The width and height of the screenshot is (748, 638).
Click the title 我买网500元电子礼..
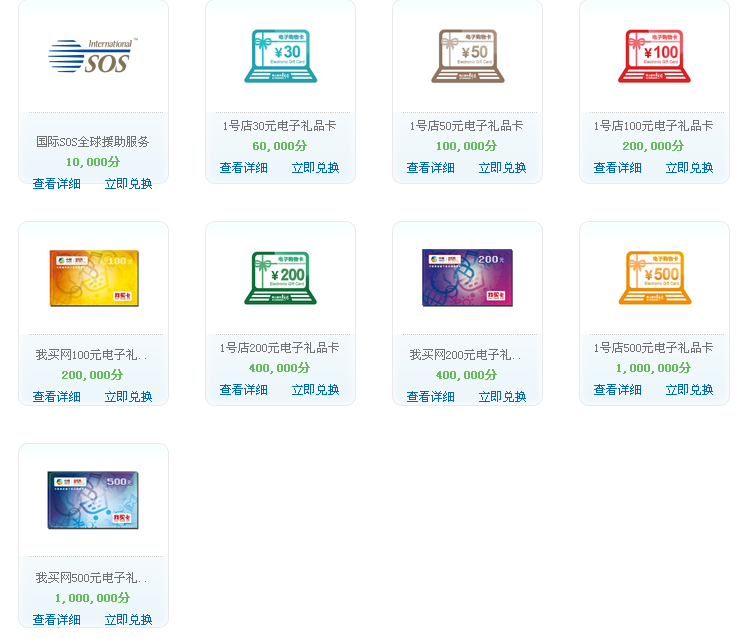pyautogui.click(x=91, y=578)
